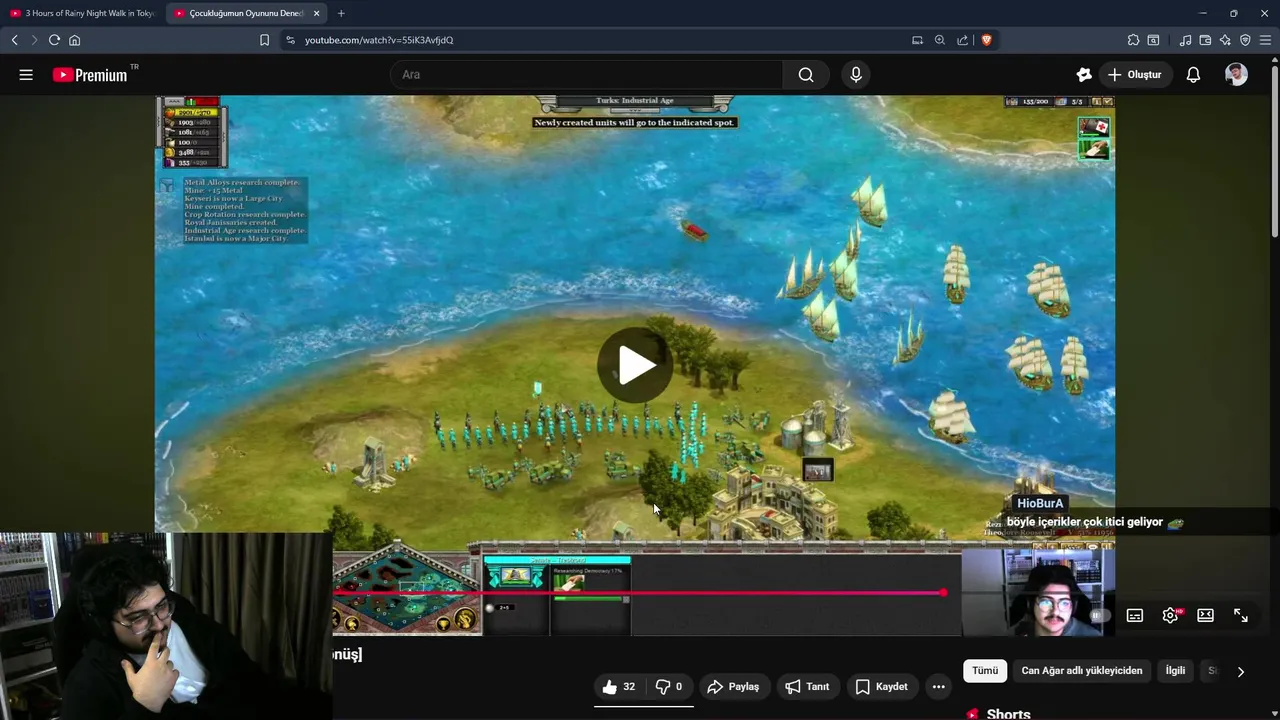Share this page from address bar

point(962,40)
